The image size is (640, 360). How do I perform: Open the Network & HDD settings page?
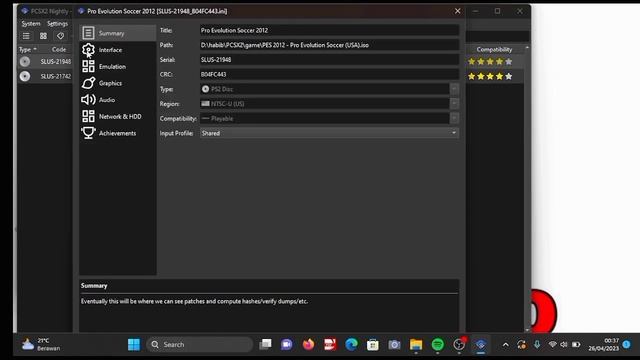click(118, 116)
